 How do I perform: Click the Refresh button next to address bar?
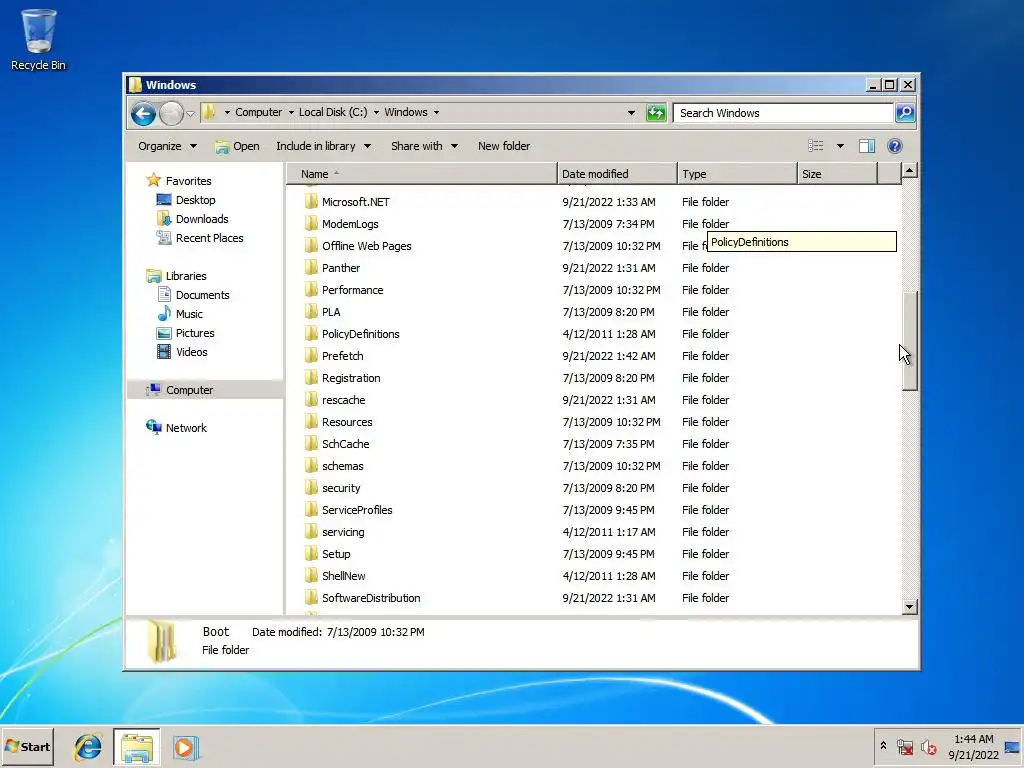[656, 113]
